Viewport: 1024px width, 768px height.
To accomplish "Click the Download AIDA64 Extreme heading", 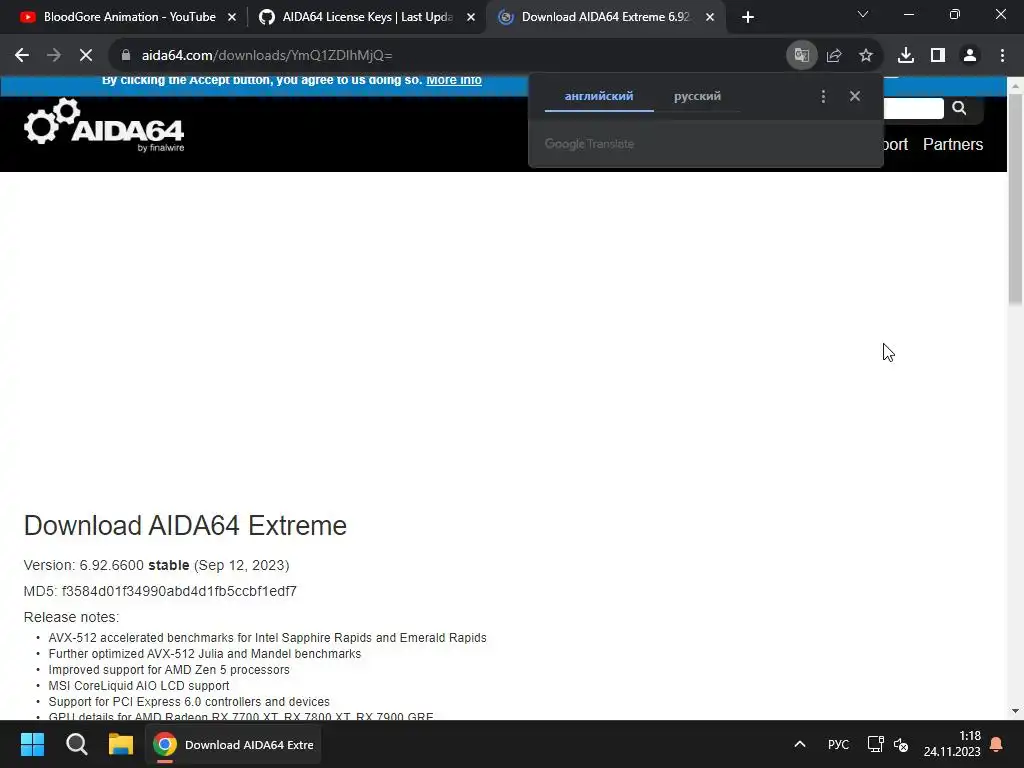I will 185,526.
